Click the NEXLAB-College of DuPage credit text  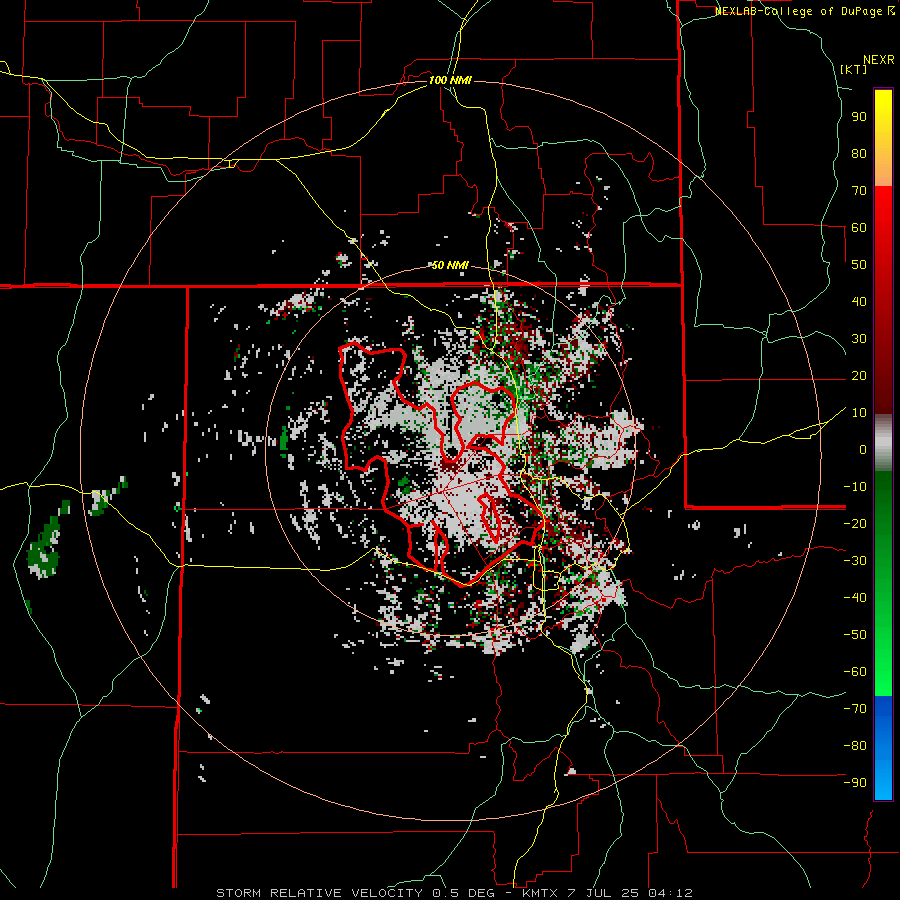(x=799, y=11)
